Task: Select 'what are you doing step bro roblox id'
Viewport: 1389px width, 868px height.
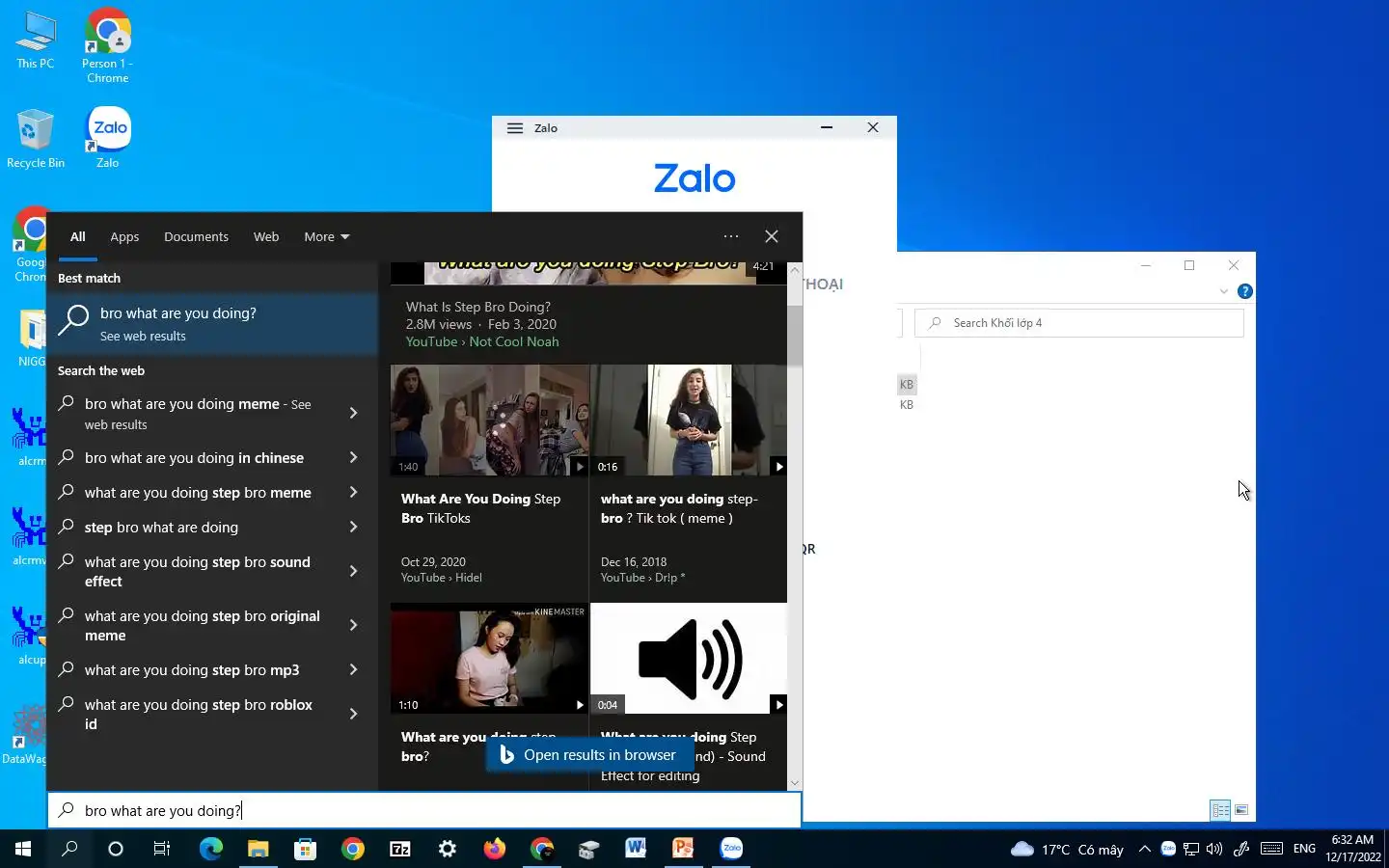Action: [199, 714]
